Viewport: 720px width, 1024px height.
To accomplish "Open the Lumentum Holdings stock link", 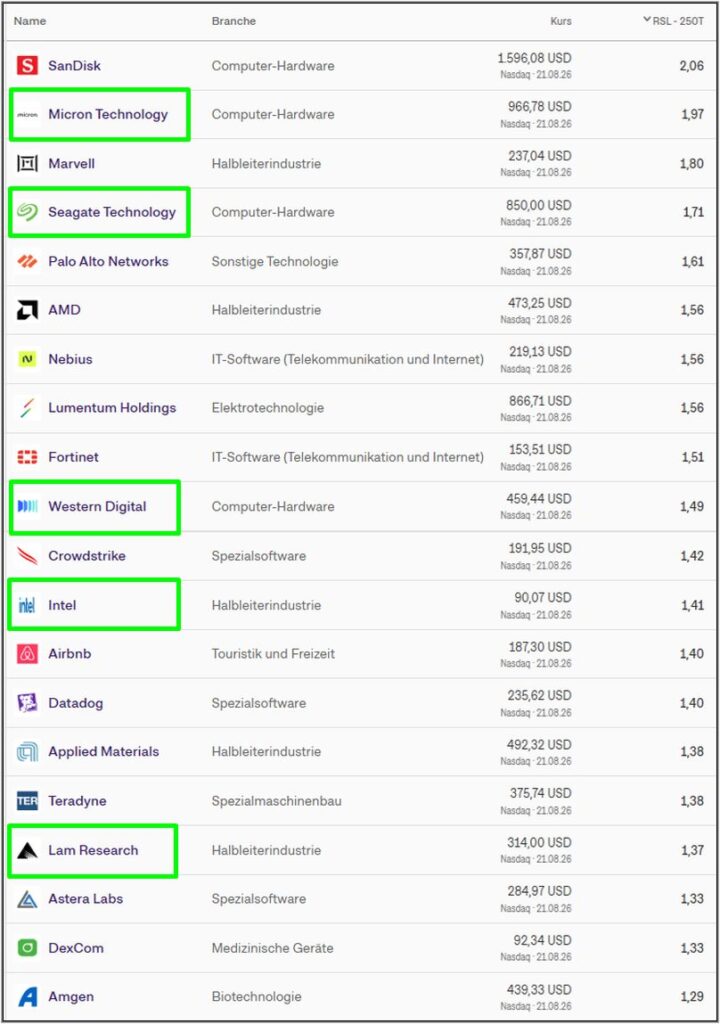I will 112,408.
